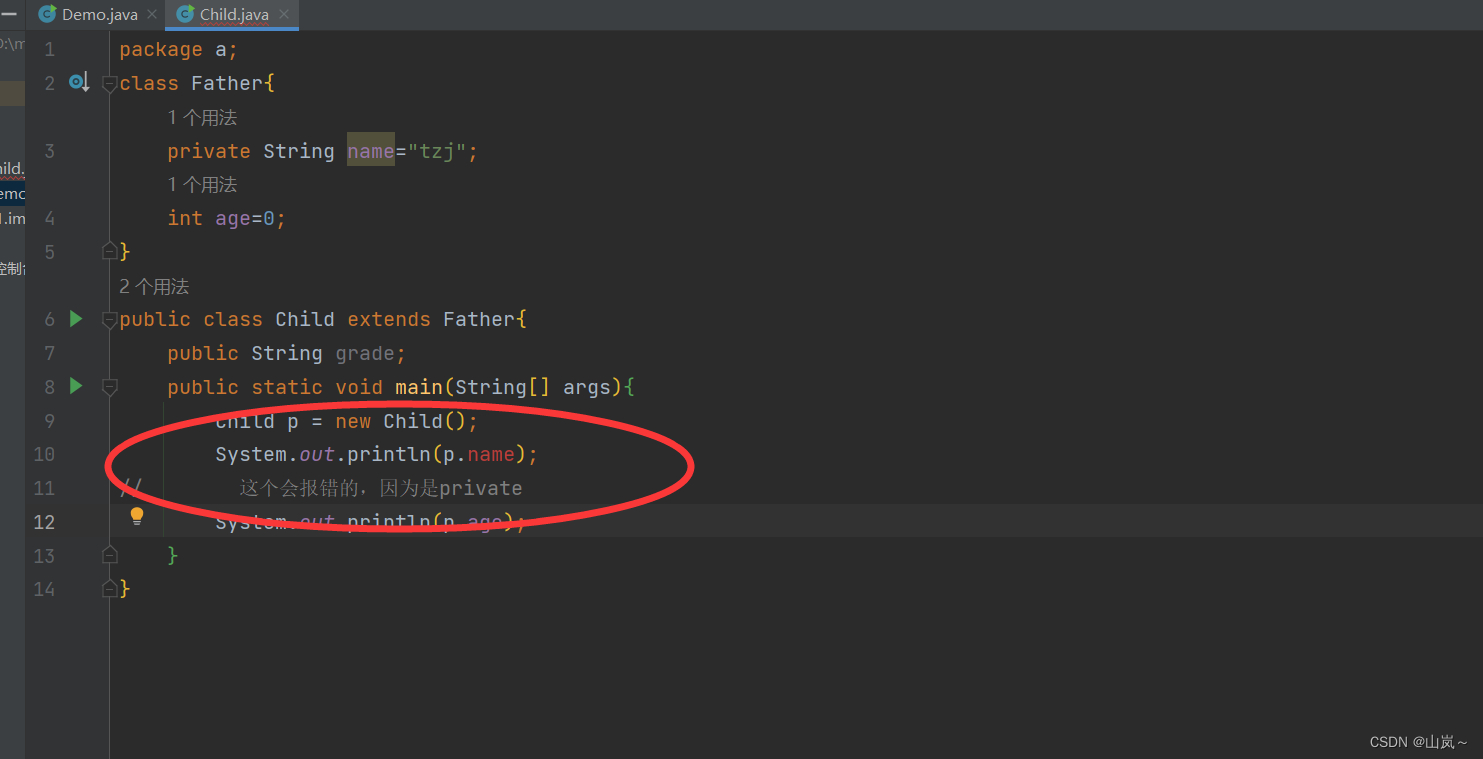
Task: Select the Child.java tab
Action: (234, 14)
